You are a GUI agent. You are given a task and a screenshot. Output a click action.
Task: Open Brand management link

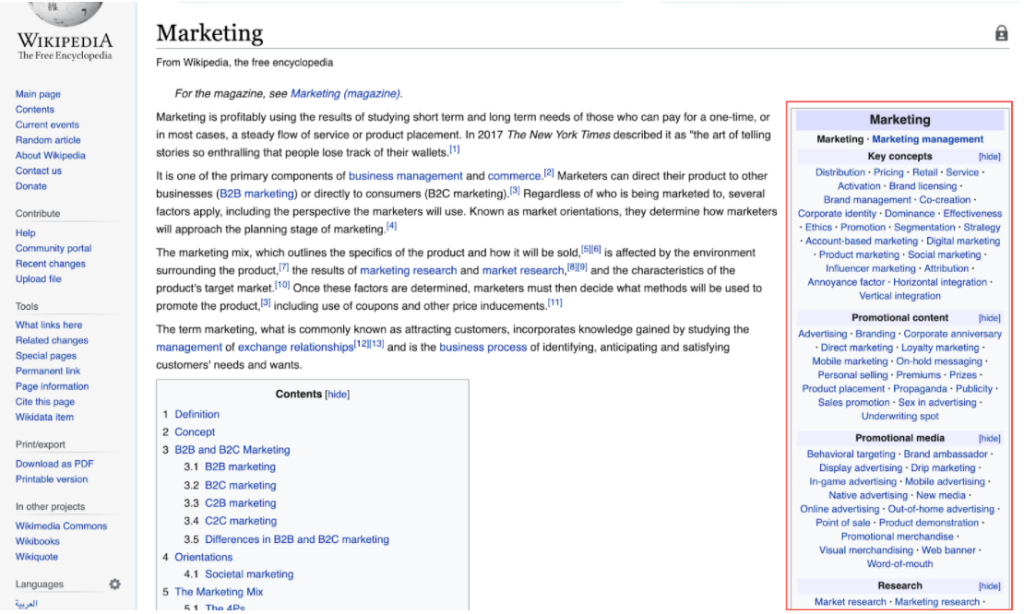click(867, 200)
